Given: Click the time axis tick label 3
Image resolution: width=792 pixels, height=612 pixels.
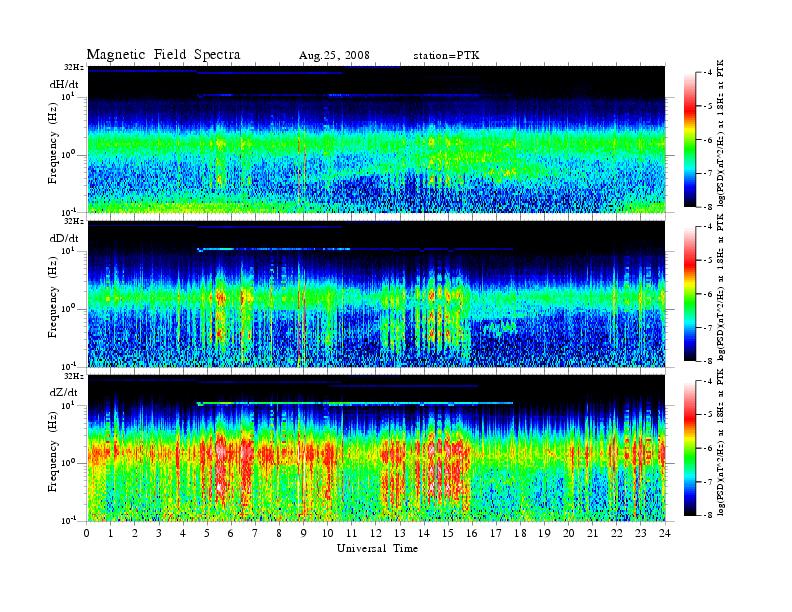Looking at the screenshot, I should point(159,533).
